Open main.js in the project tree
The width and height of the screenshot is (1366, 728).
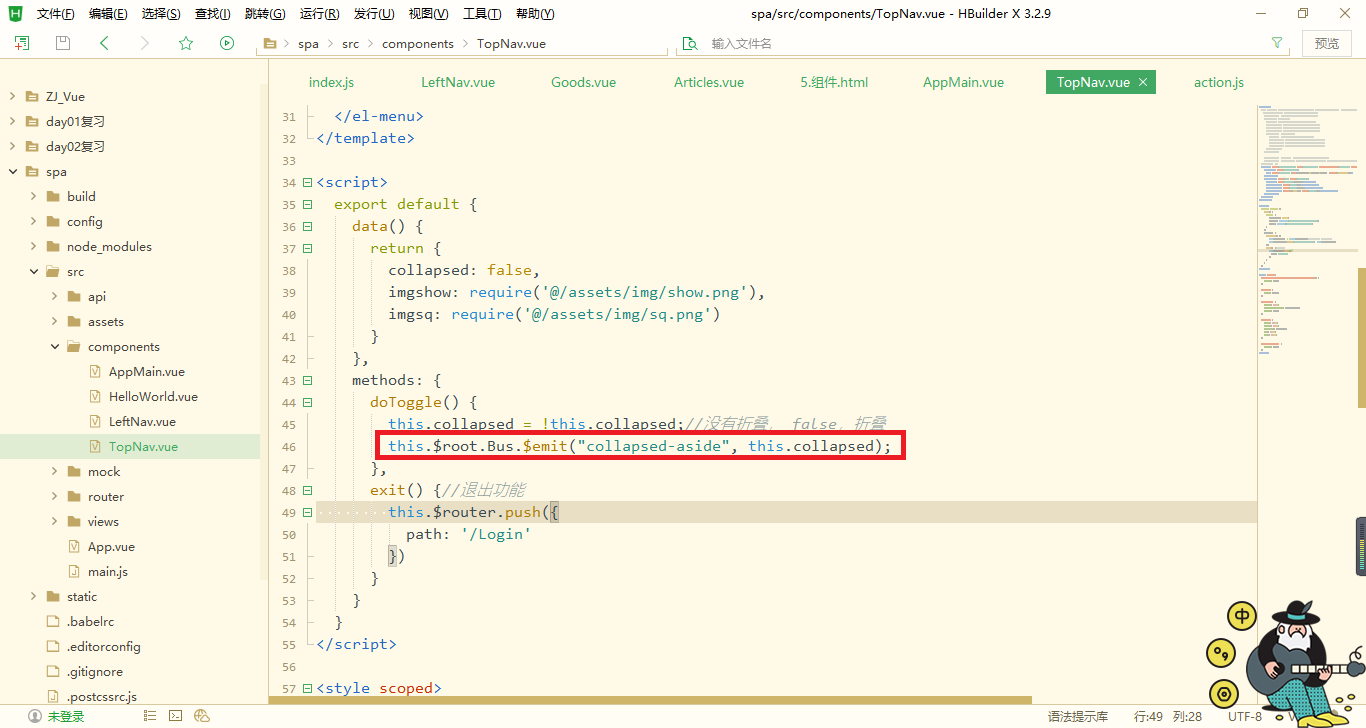click(x=108, y=572)
